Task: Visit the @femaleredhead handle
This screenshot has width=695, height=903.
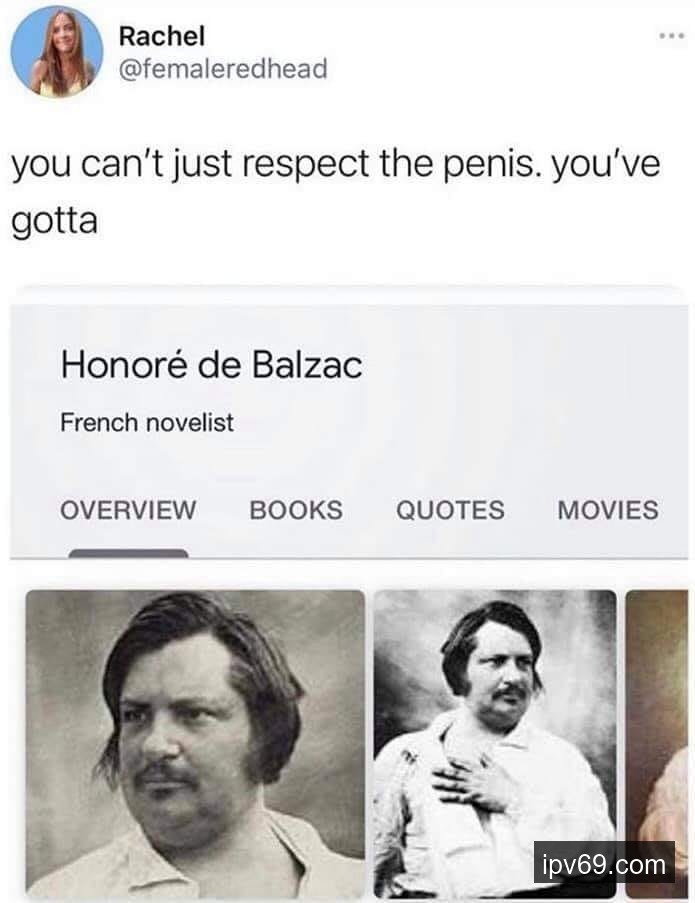Action: click(x=223, y=69)
